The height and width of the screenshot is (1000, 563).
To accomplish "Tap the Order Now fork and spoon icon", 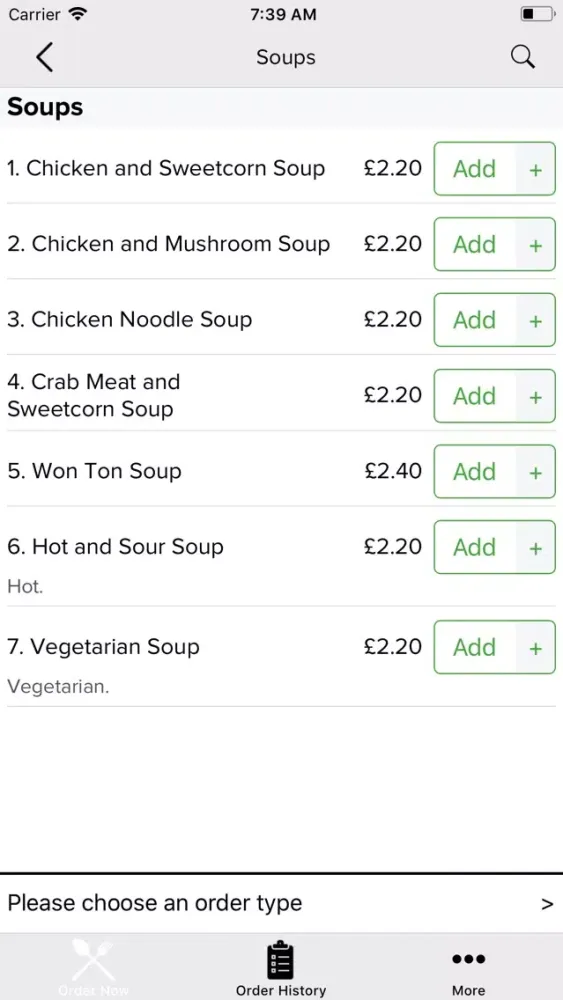I will pyautogui.click(x=93, y=960).
